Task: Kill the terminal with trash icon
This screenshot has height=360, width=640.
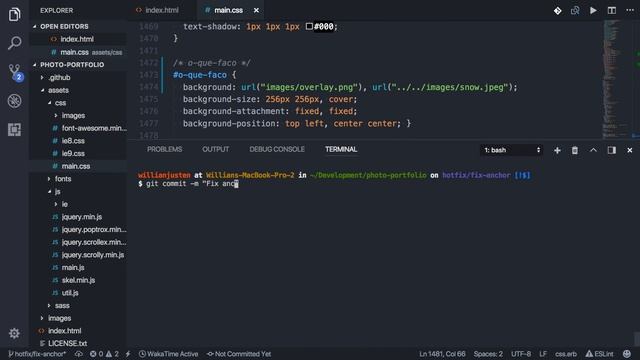Action: point(575,151)
